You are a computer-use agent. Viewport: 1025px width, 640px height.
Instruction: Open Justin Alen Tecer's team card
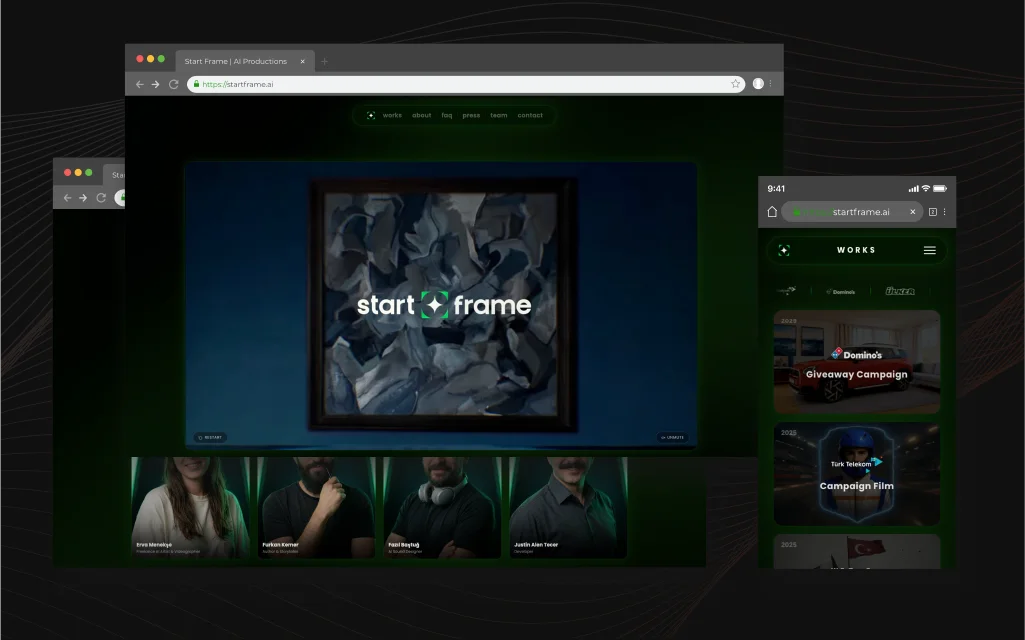(568, 507)
